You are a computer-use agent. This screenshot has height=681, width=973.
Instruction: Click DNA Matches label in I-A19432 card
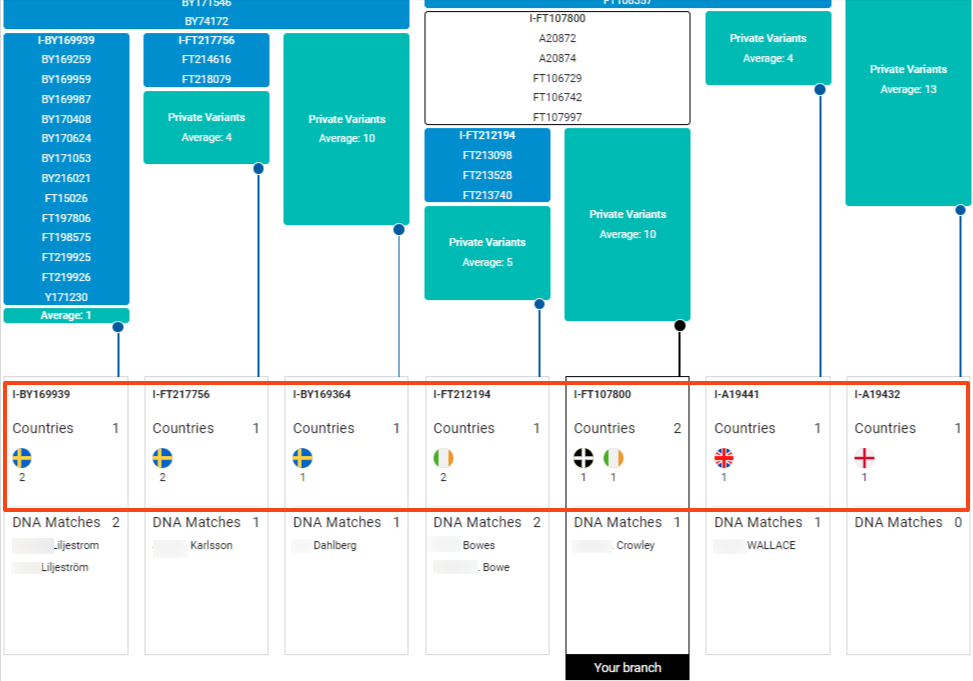click(x=899, y=522)
